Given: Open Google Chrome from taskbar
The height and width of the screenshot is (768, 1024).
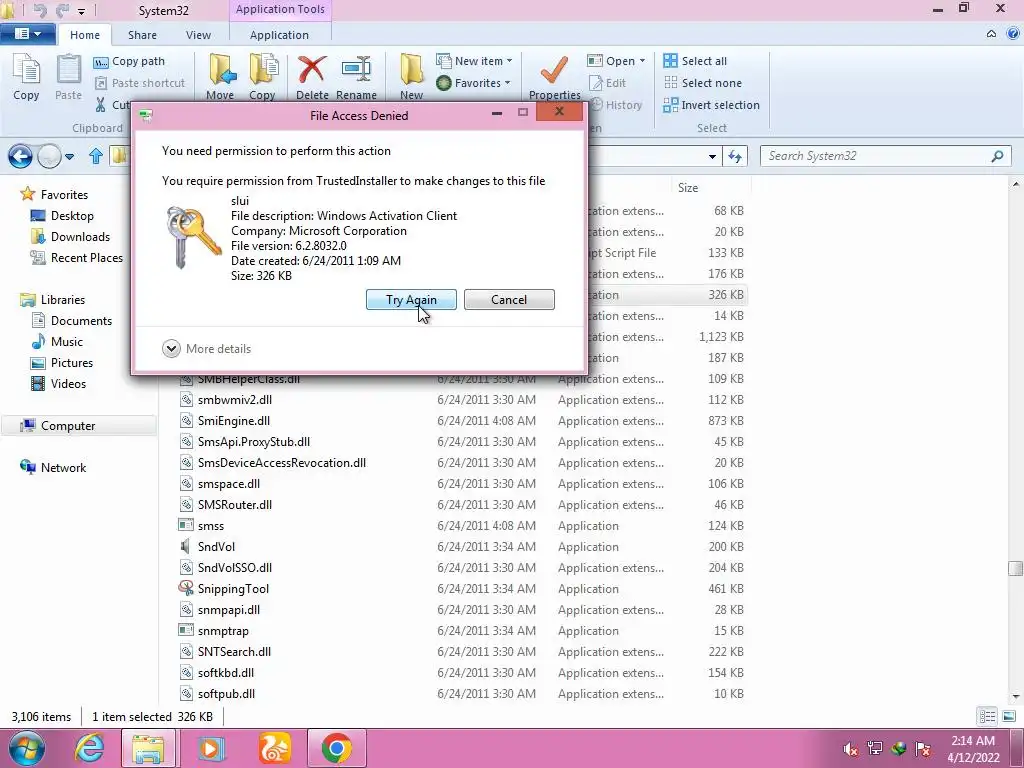Looking at the screenshot, I should 336,748.
